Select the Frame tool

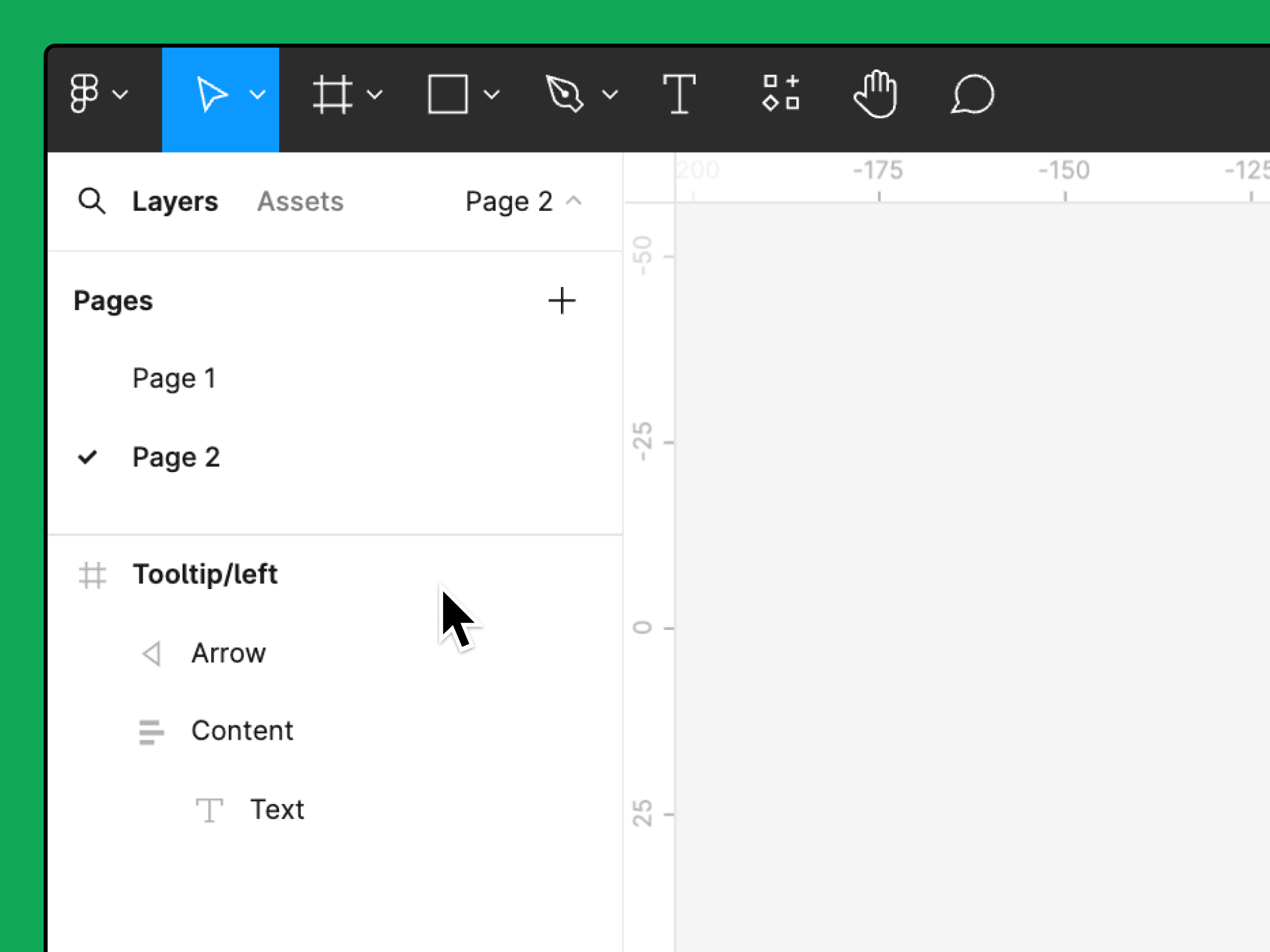click(332, 95)
